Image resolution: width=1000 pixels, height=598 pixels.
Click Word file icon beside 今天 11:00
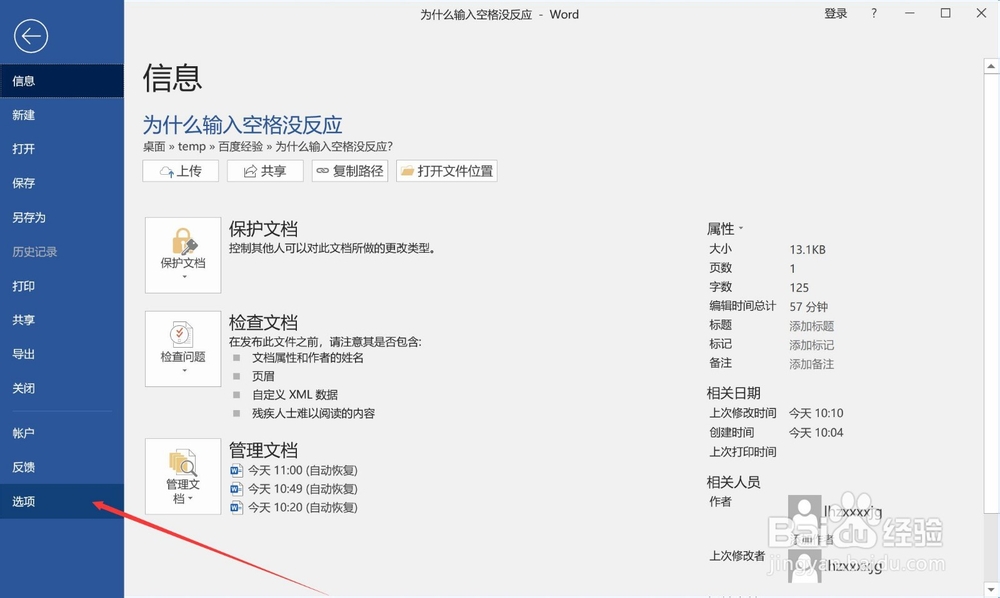click(237, 470)
